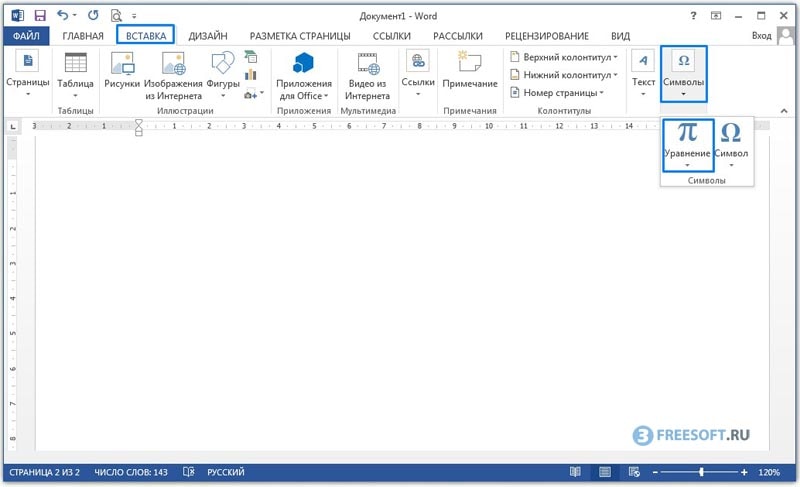Switch to Print Layout view
The height and width of the screenshot is (487, 800).
point(605,472)
